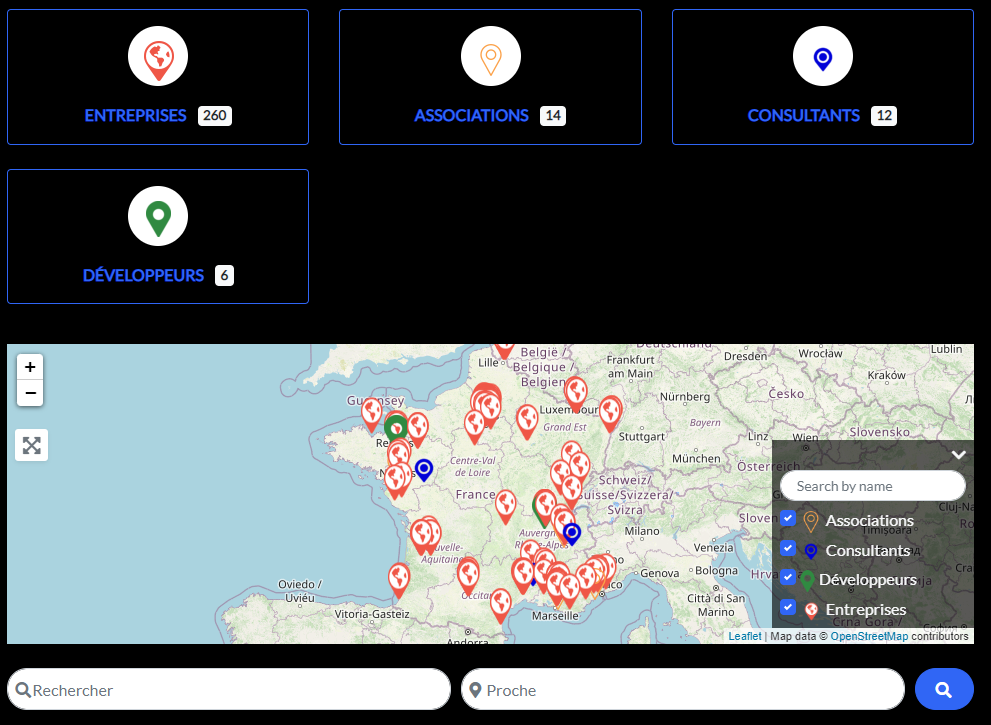The height and width of the screenshot is (725, 991).
Task: Uncheck the Consultants layer checkbox
Action: point(787,548)
